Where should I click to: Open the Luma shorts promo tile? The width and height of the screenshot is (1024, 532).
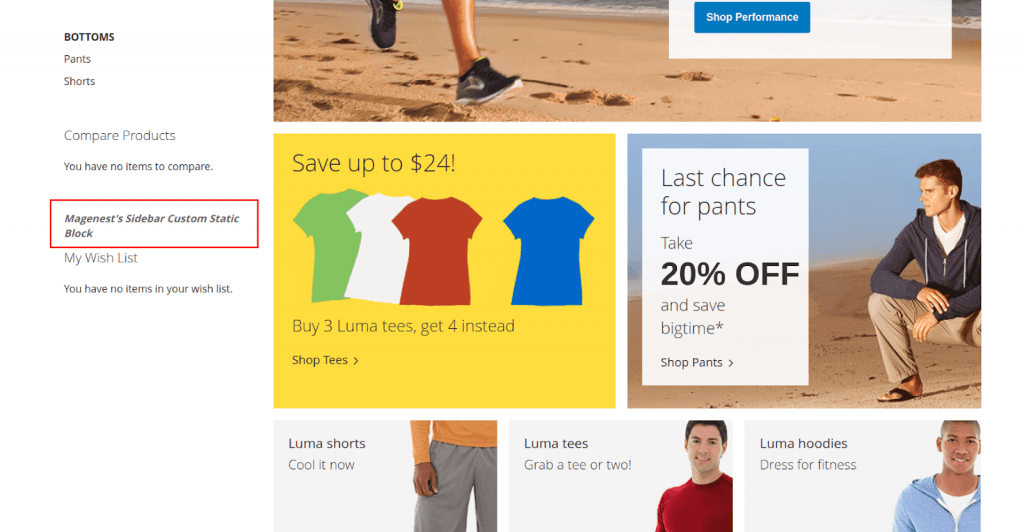(385, 476)
